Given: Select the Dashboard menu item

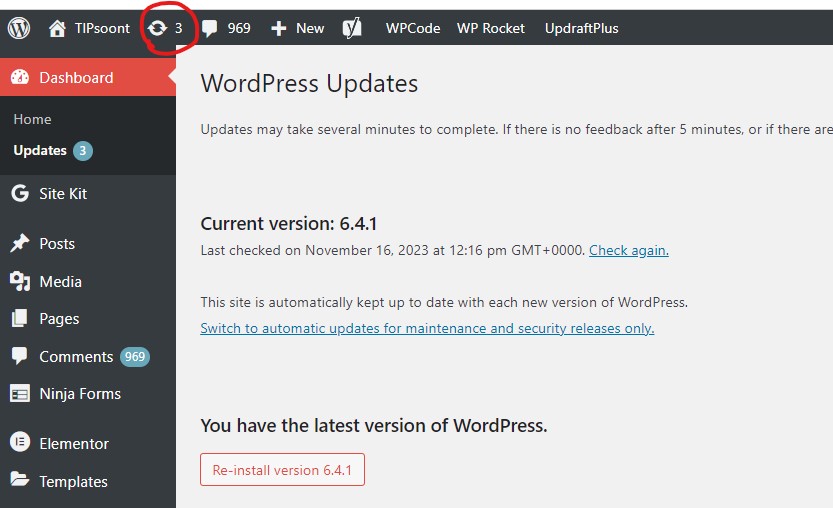Looking at the screenshot, I should click(x=76, y=78).
